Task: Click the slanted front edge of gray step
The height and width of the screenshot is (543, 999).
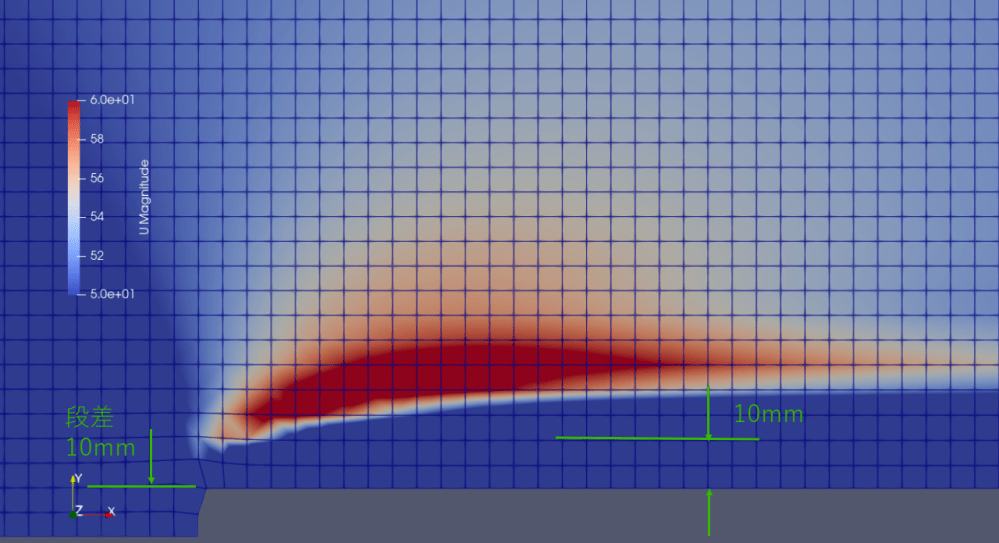Action: 202,512
